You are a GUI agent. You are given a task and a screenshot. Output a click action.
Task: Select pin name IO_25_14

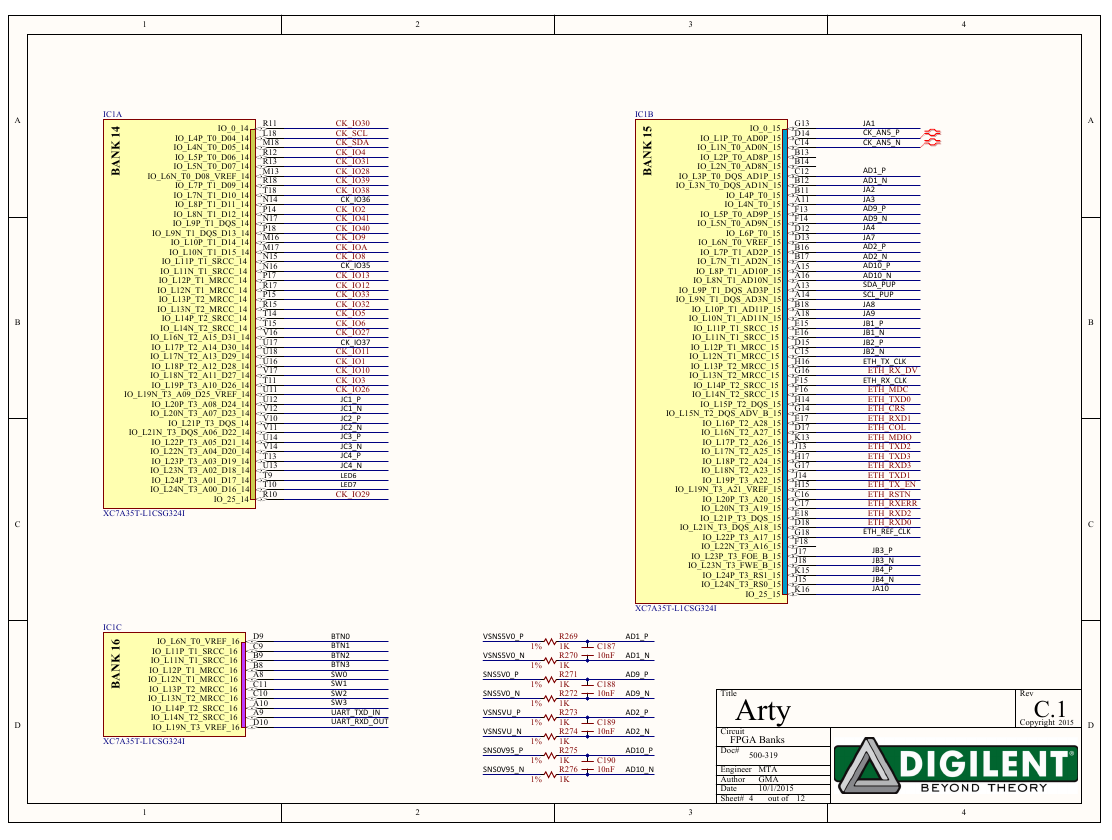[x=231, y=499]
